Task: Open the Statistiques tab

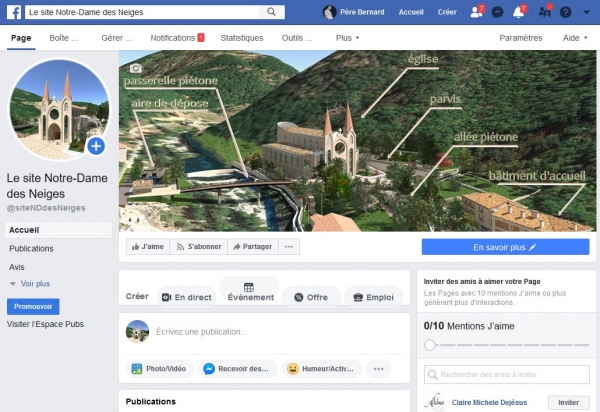Action: [242, 38]
